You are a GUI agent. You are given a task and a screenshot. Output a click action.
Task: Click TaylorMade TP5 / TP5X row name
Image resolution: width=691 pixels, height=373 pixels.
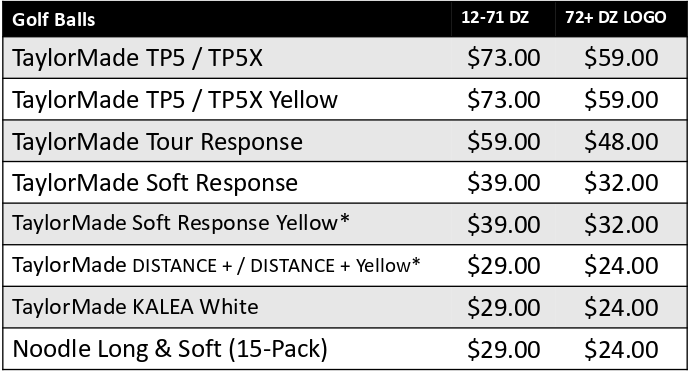(x=137, y=58)
